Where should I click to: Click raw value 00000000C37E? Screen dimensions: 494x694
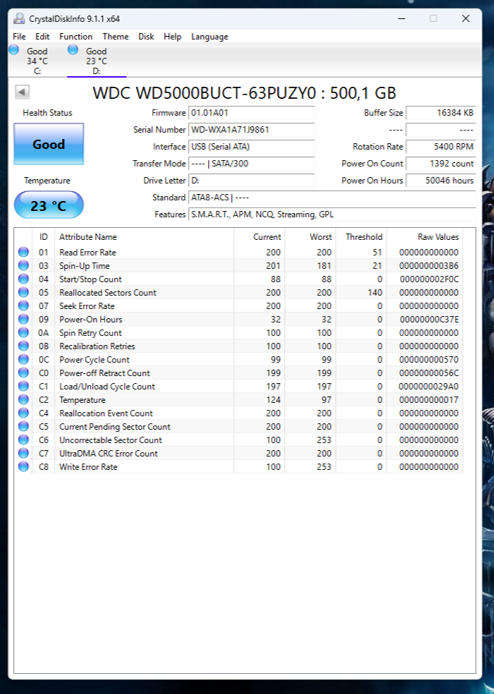429,319
